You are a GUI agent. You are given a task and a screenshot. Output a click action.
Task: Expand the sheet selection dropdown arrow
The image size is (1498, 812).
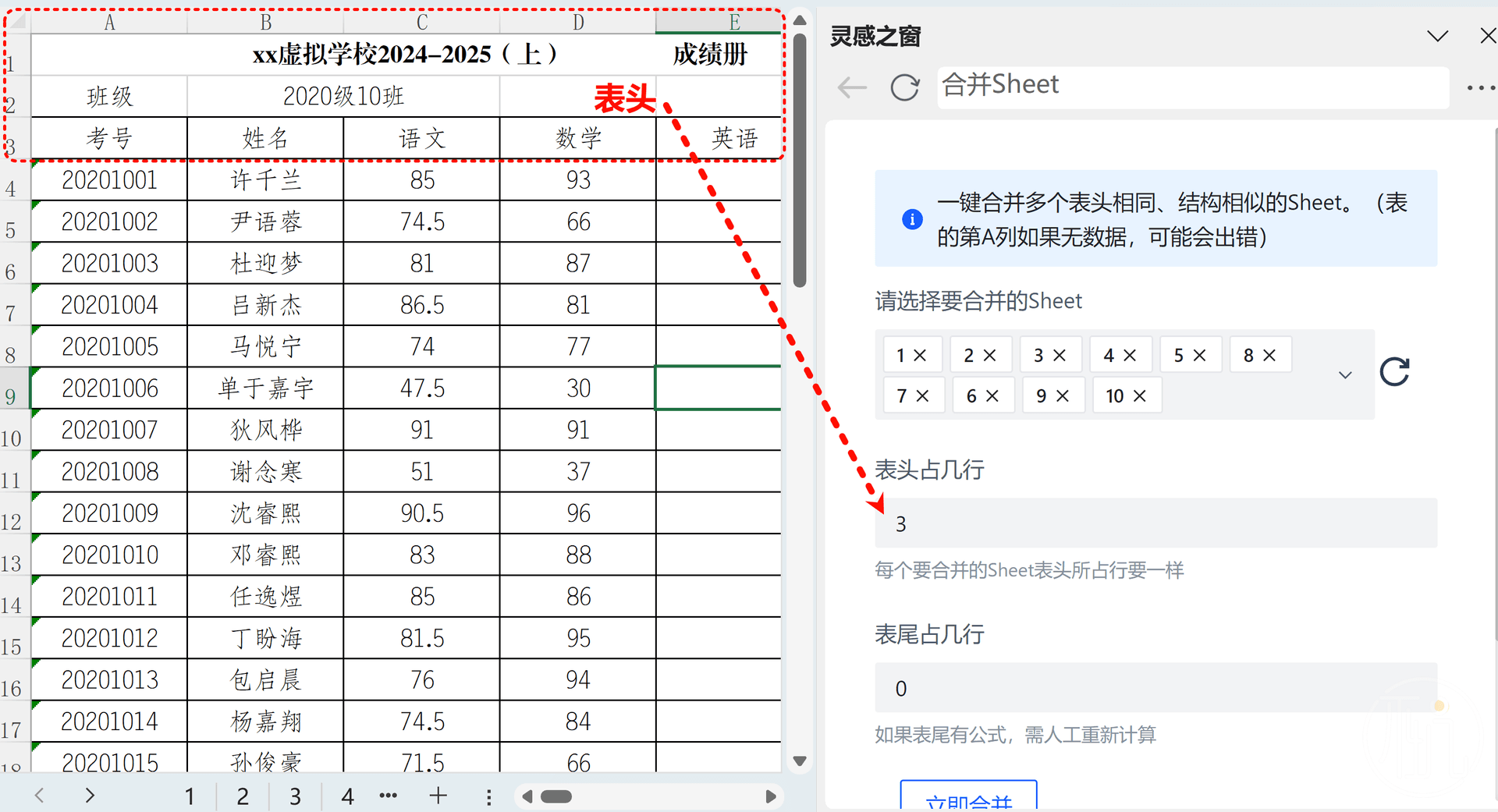pyautogui.click(x=1345, y=375)
